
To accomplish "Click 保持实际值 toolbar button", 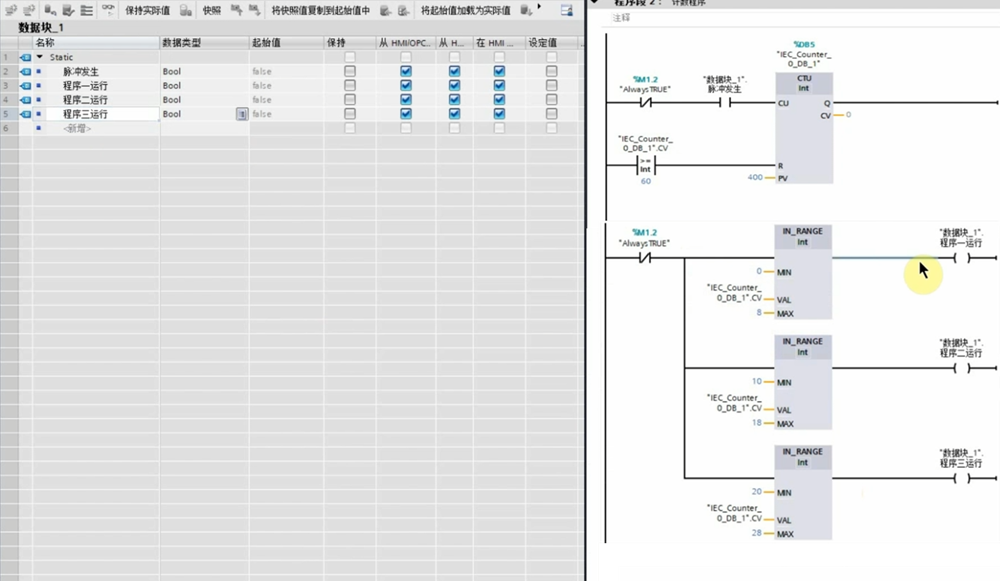I will (x=147, y=10).
